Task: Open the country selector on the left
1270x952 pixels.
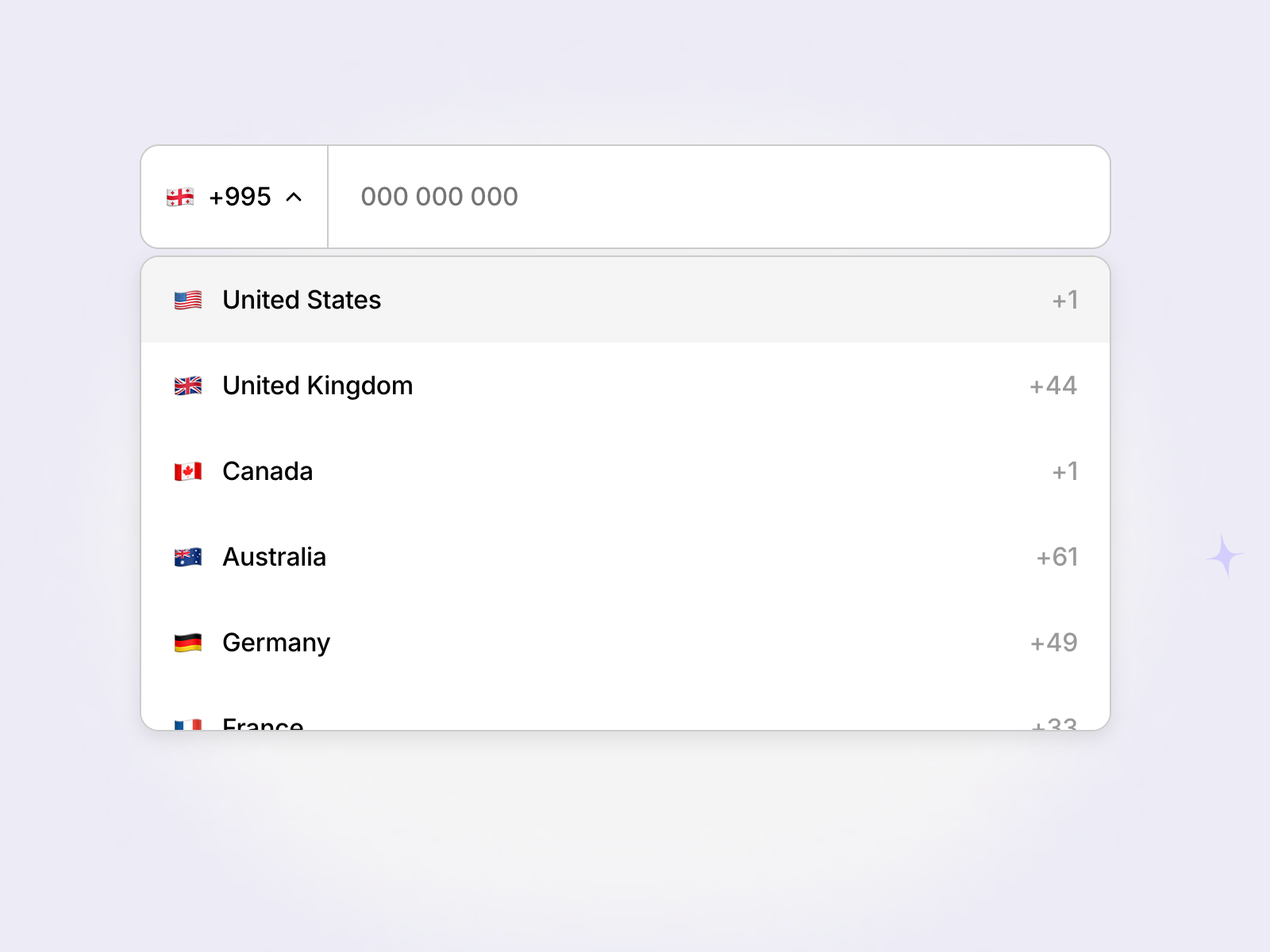Action: coord(234,197)
